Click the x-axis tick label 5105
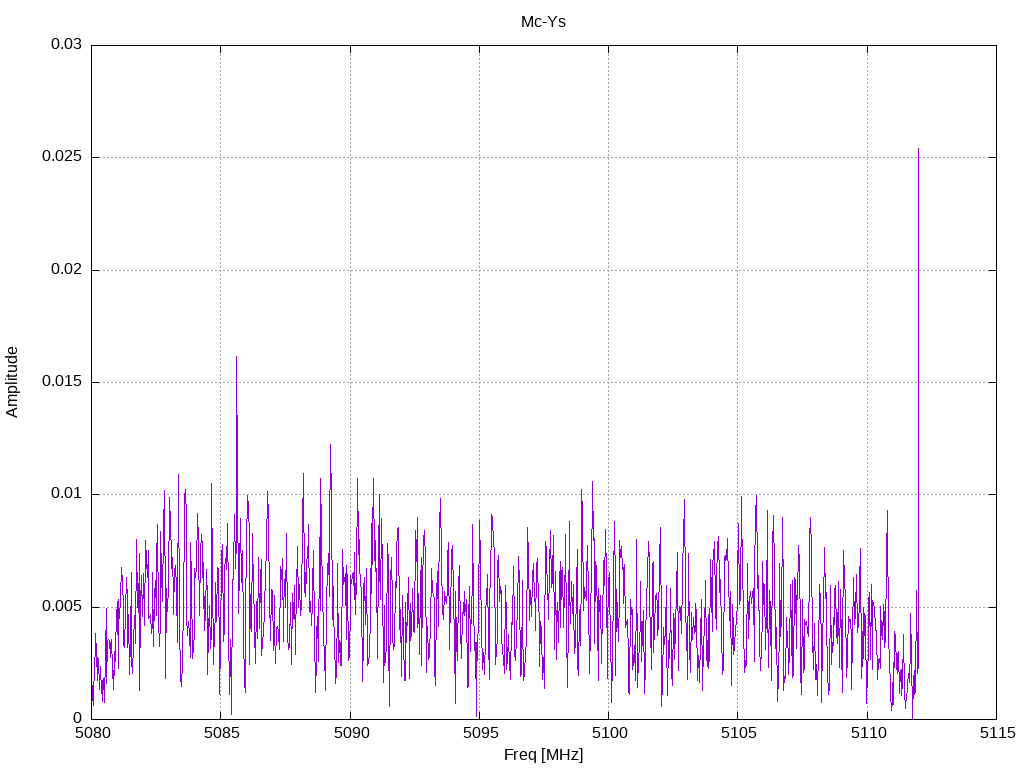Viewport: 1024px width, 768px height. pos(739,733)
